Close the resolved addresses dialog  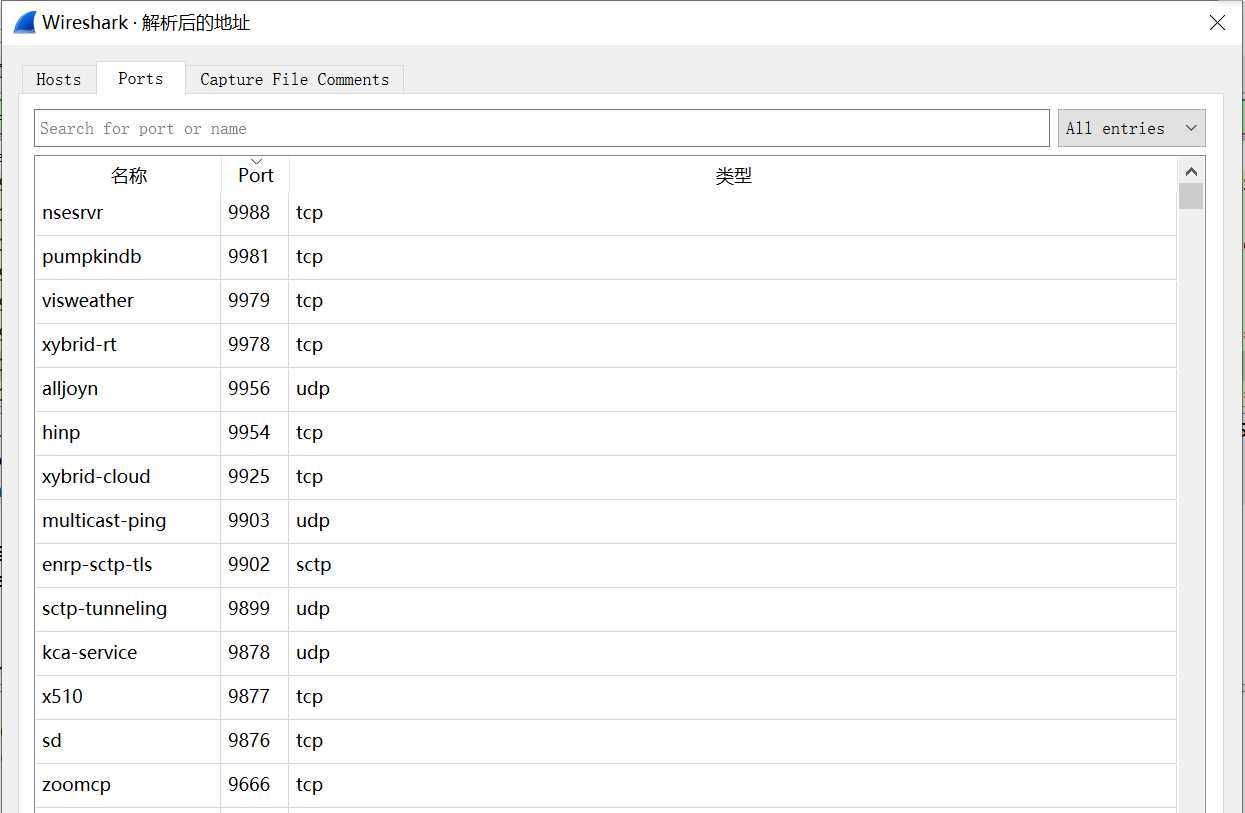1217,22
